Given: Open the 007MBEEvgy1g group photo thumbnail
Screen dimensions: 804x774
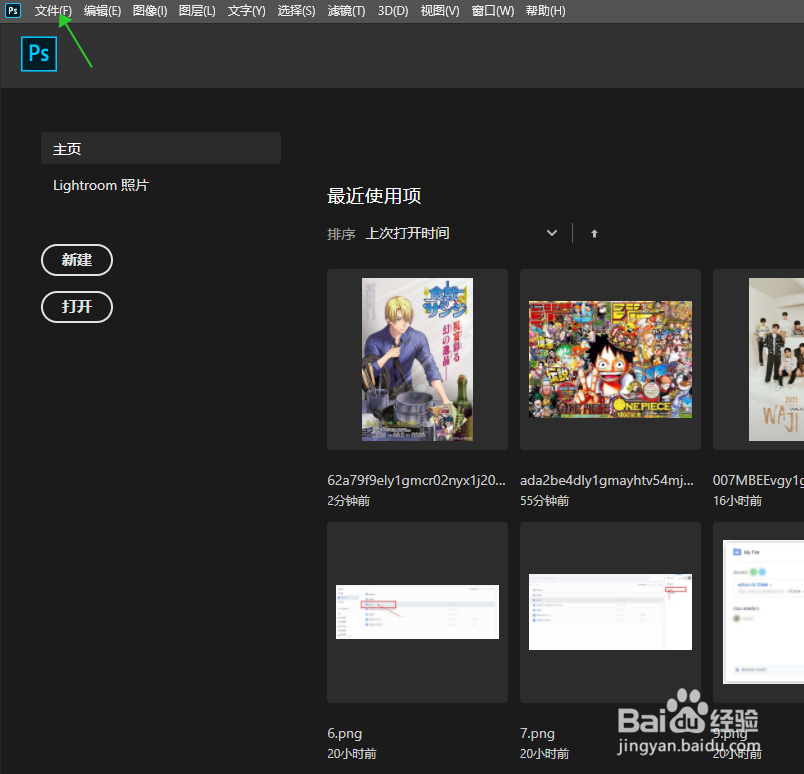Looking at the screenshot, I should click(758, 360).
